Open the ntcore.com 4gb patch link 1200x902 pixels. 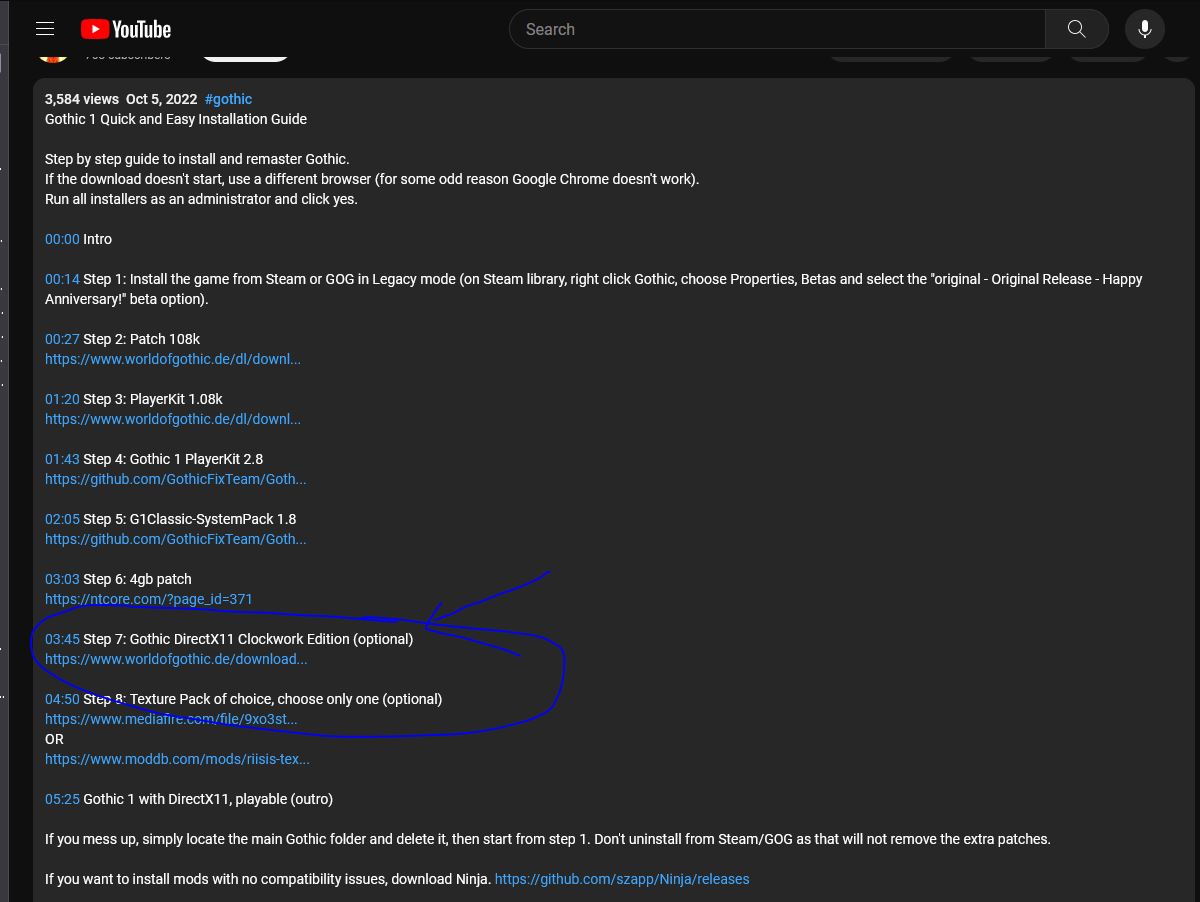click(149, 599)
